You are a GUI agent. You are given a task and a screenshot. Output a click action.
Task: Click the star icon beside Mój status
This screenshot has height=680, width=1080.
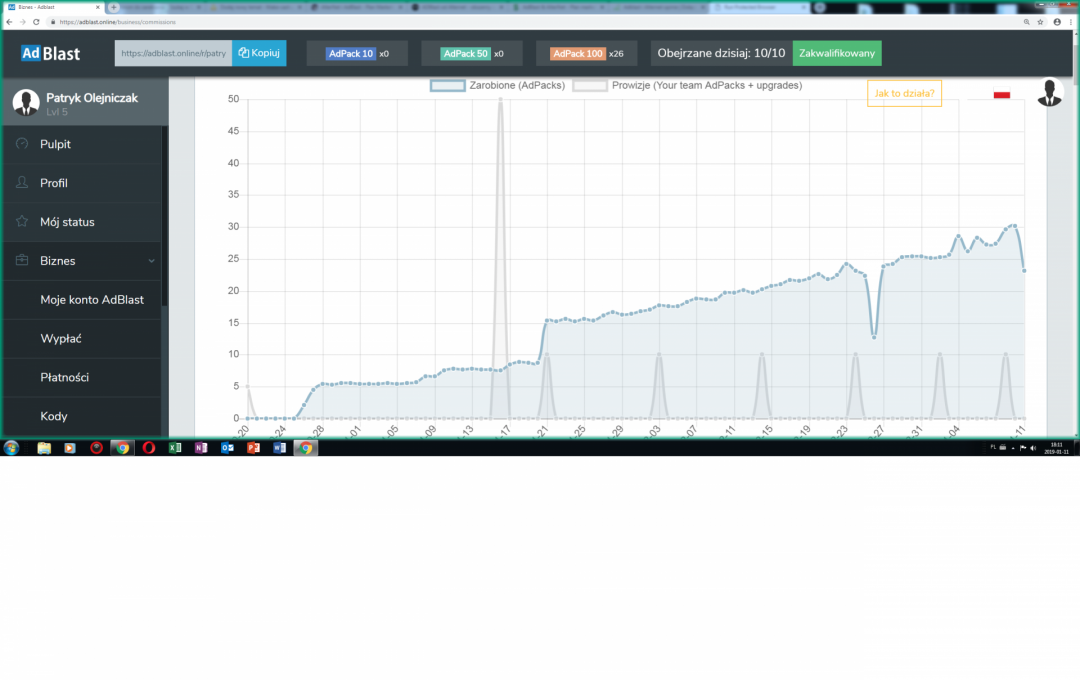coord(21,222)
